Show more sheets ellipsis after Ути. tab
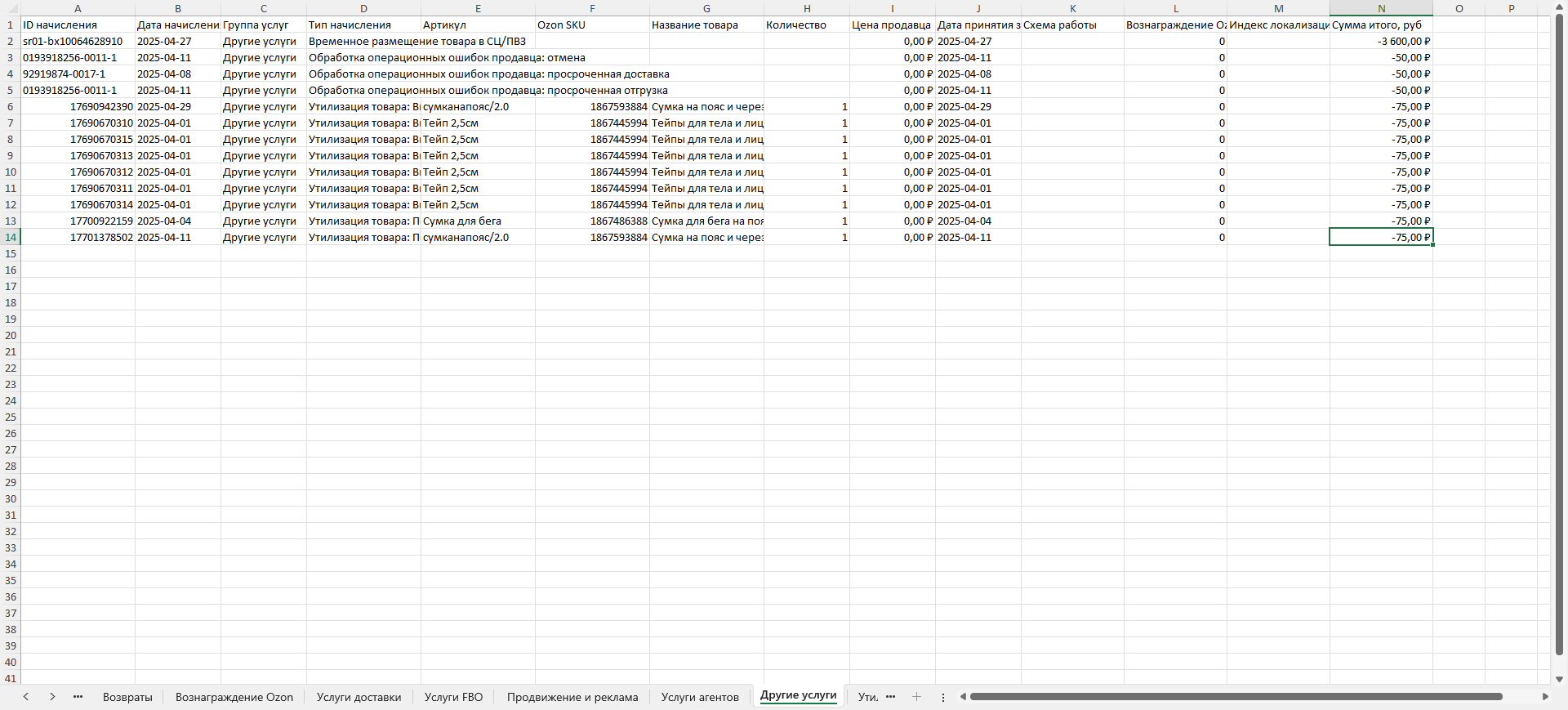The width and height of the screenshot is (1568, 710). click(x=890, y=697)
